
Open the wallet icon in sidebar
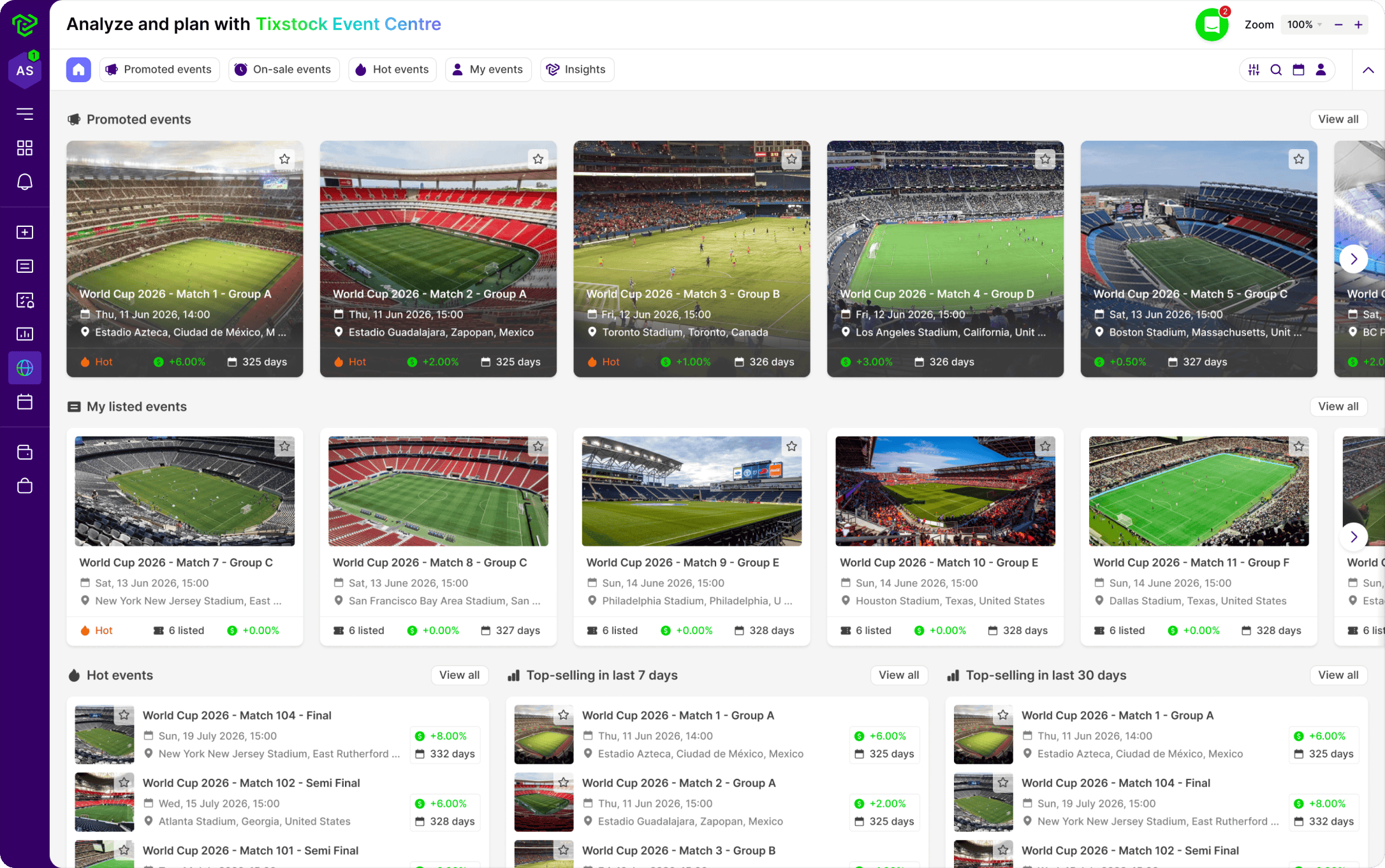(25, 452)
